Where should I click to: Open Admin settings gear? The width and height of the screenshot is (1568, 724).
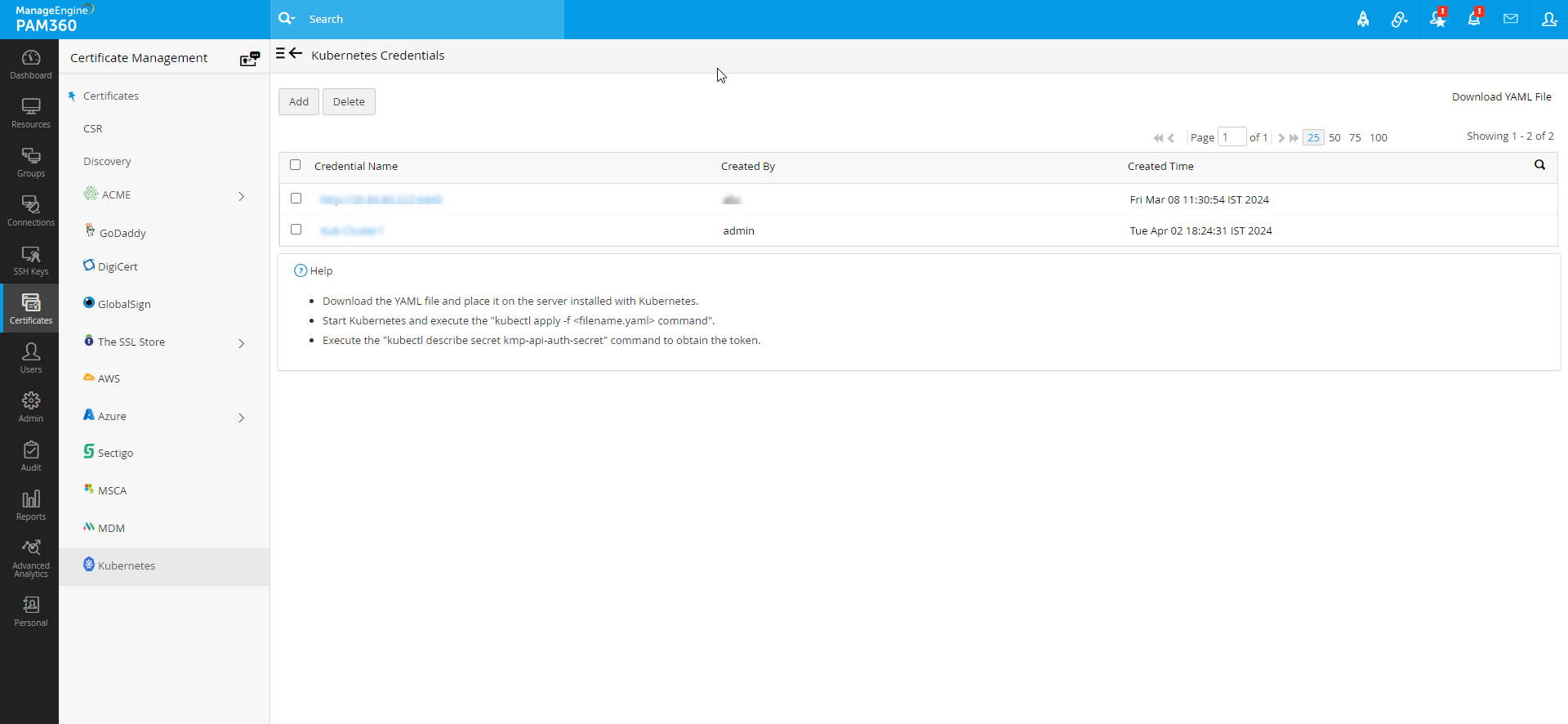(30, 407)
